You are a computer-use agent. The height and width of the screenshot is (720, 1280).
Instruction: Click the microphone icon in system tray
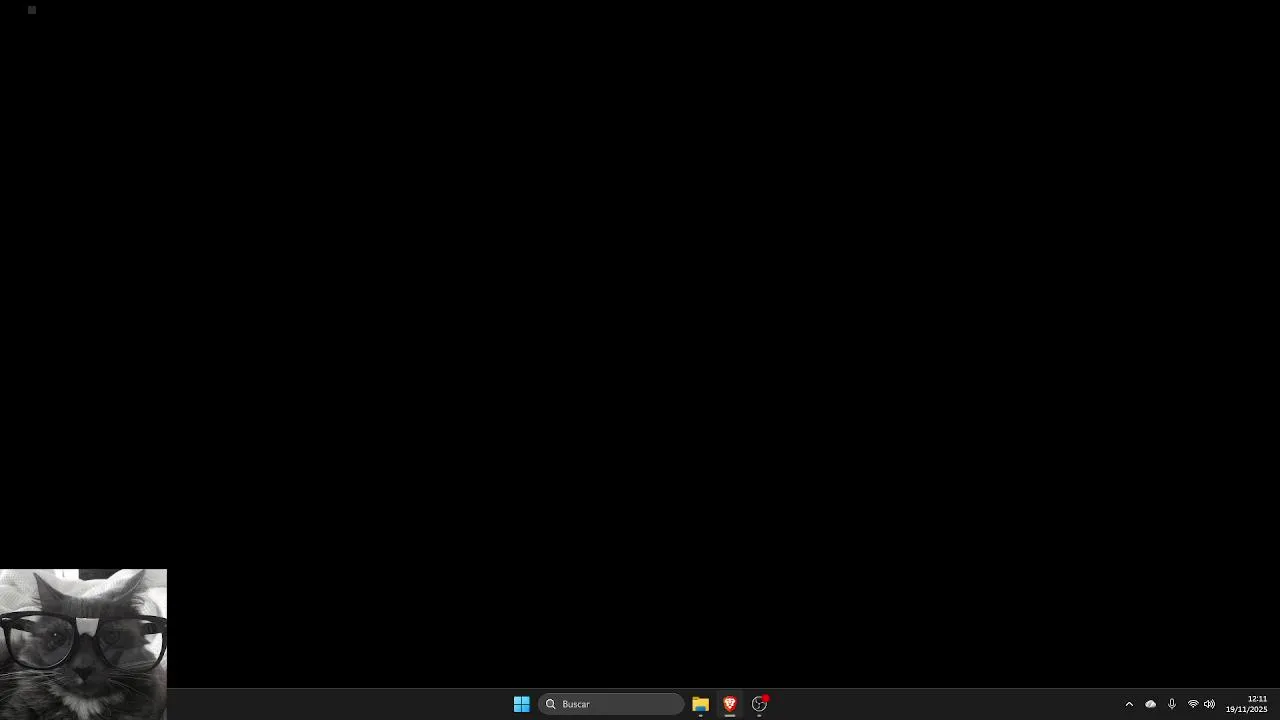coord(1171,704)
